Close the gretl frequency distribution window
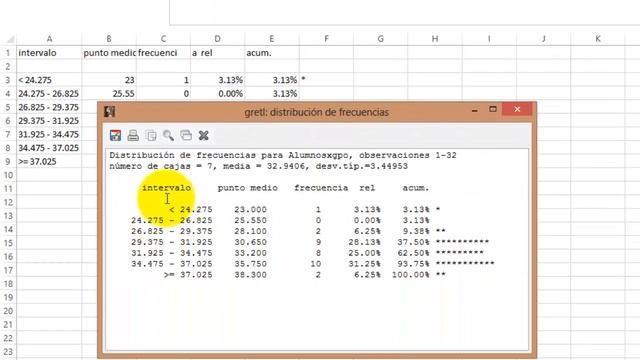The height and width of the screenshot is (360, 640). (x=517, y=109)
